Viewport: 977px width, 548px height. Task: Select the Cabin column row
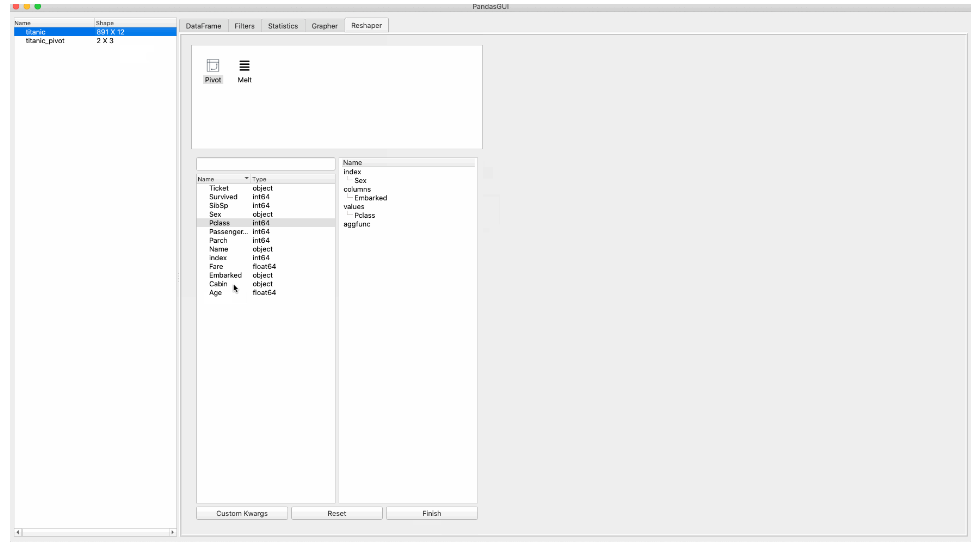point(266,284)
